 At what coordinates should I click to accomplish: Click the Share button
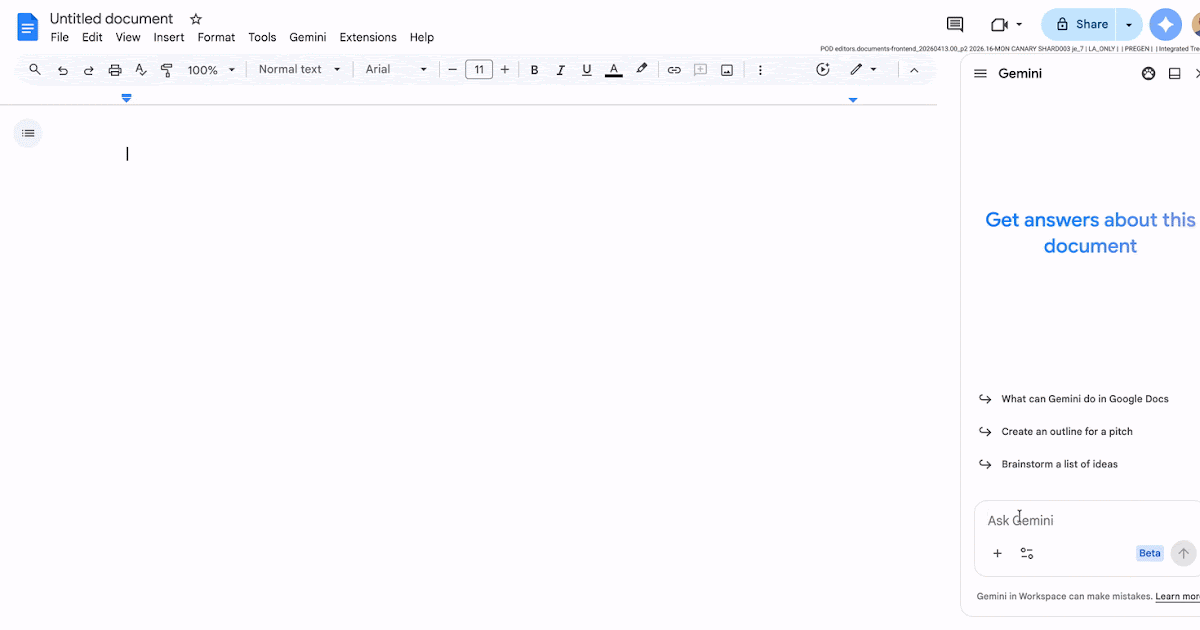point(1079,24)
